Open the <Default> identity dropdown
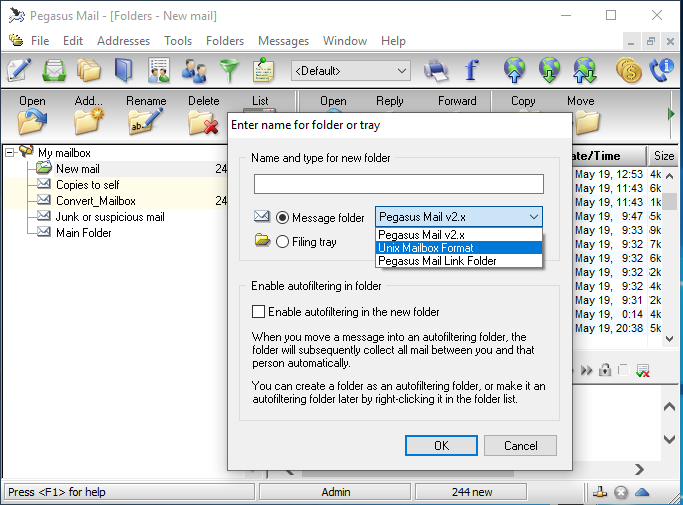 (x=351, y=71)
